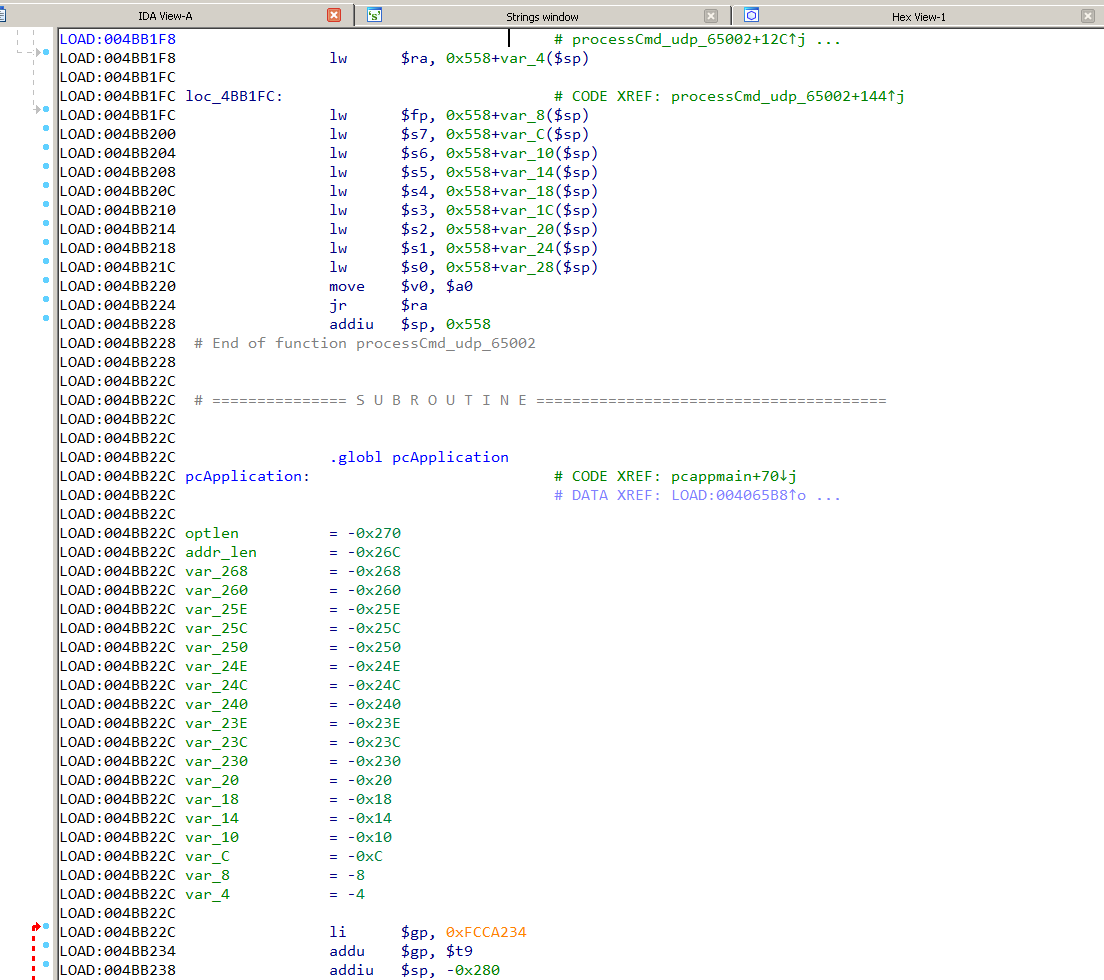The height and width of the screenshot is (980, 1104).
Task: Select the pcApplication: function label
Action: (x=247, y=476)
